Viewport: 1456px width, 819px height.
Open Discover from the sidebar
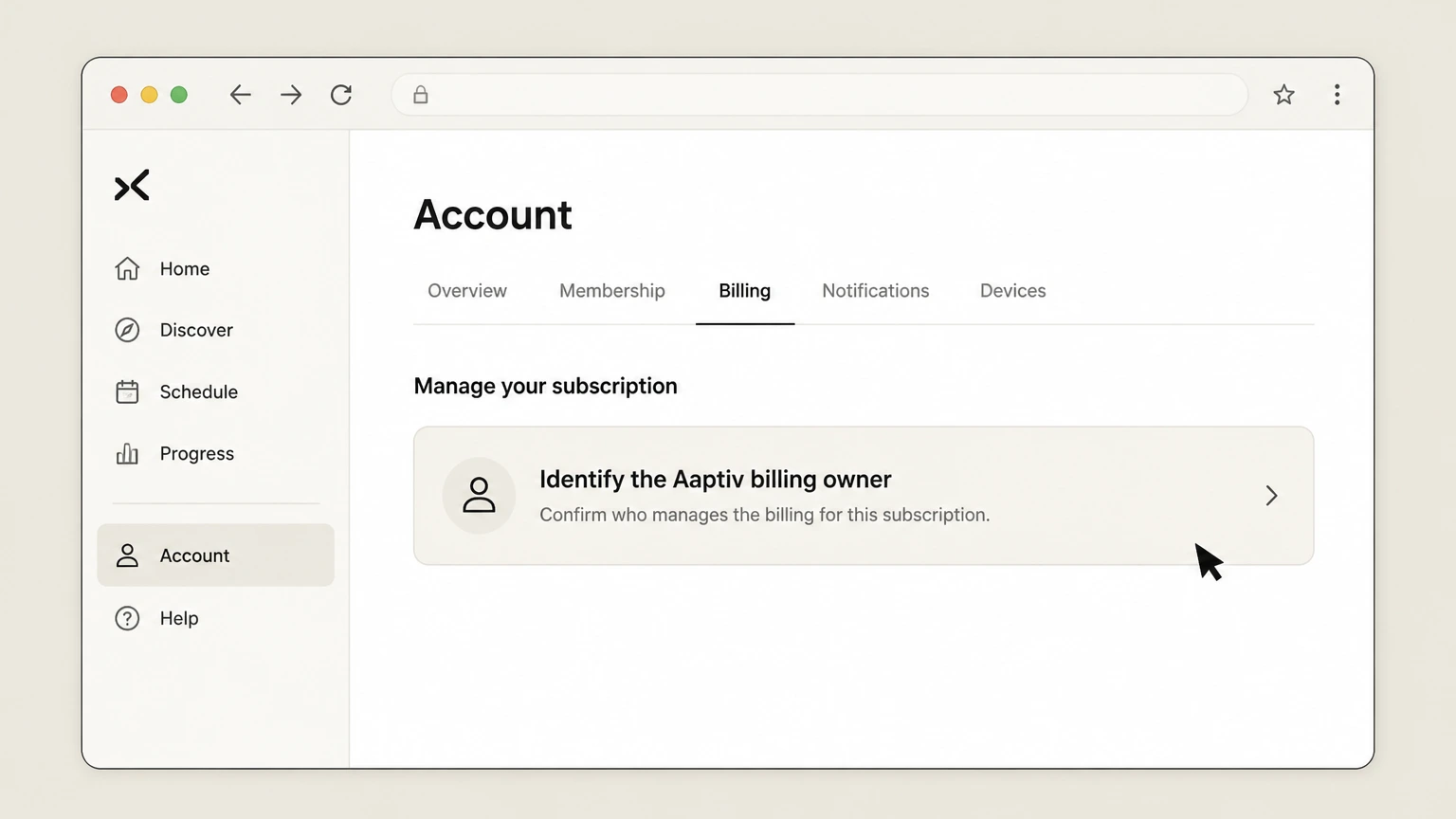click(x=196, y=330)
